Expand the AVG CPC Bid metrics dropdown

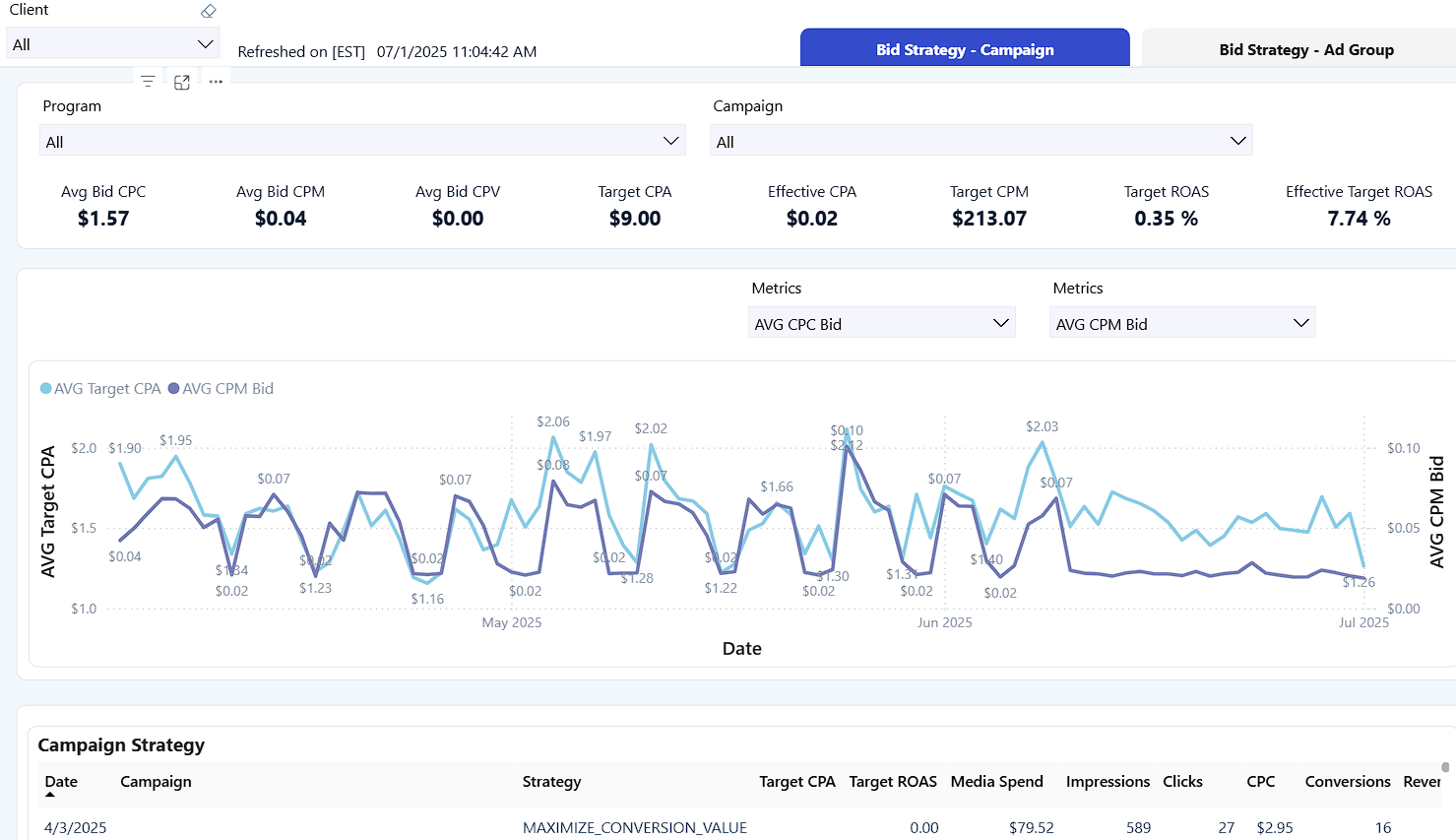[1000, 323]
